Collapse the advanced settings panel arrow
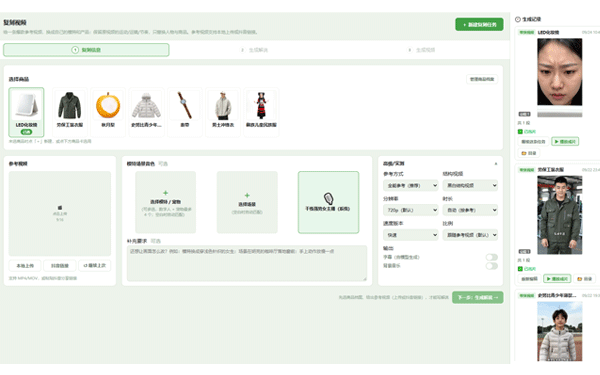The width and height of the screenshot is (600, 375). [496, 164]
